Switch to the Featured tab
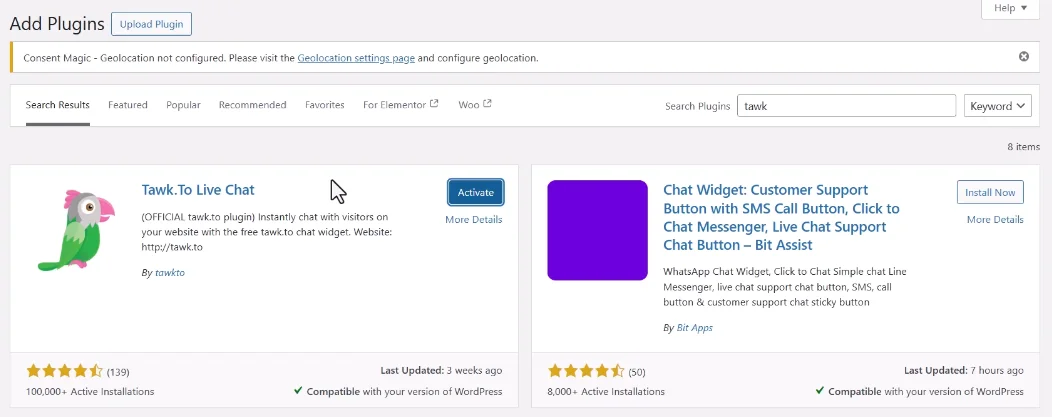Screen dimensions: 1052x417 click(128, 105)
